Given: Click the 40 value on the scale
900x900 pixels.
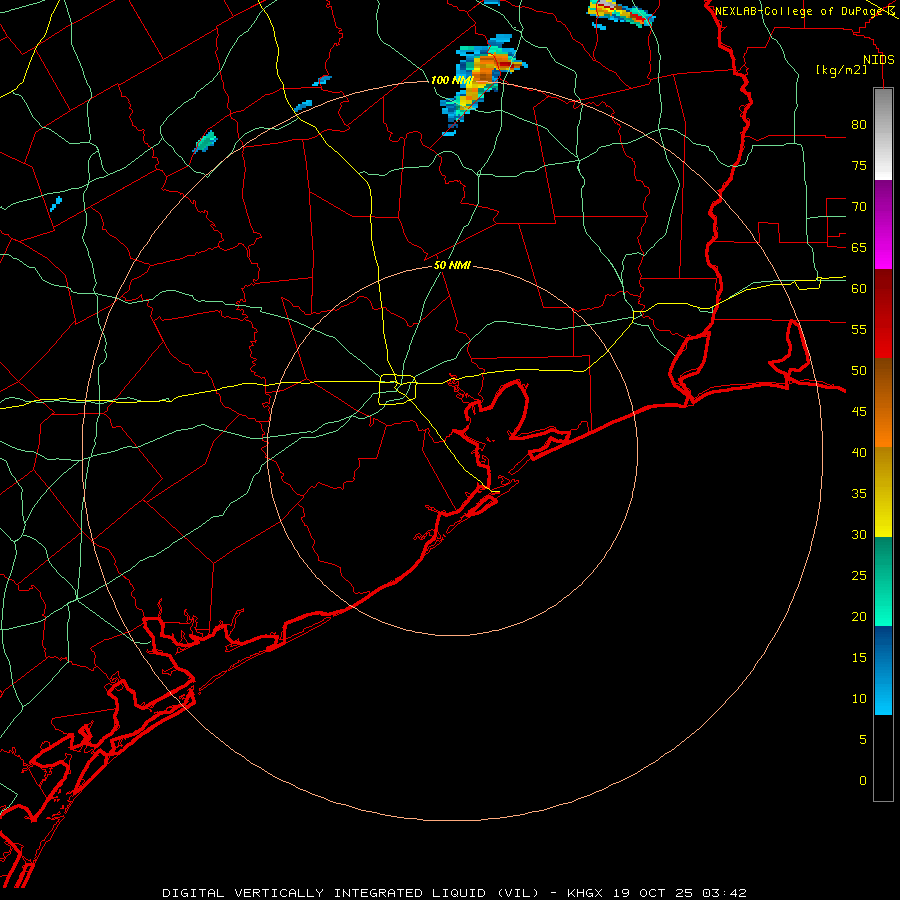Looking at the screenshot, I should tap(859, 452).
